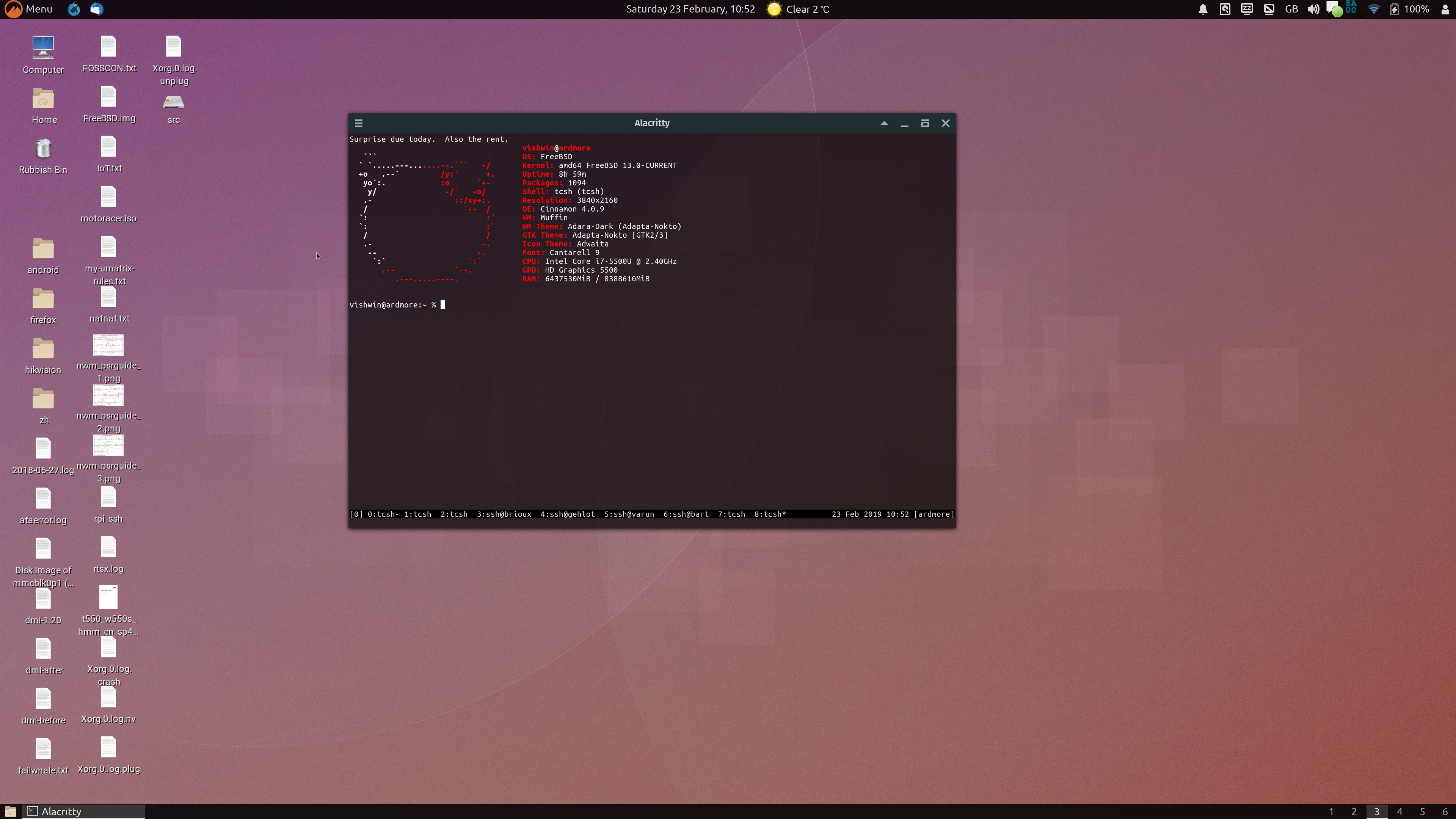Select the tmux window 6:ssh@bart
This screenshot has height=819, width=1456.
click(686, 515)
